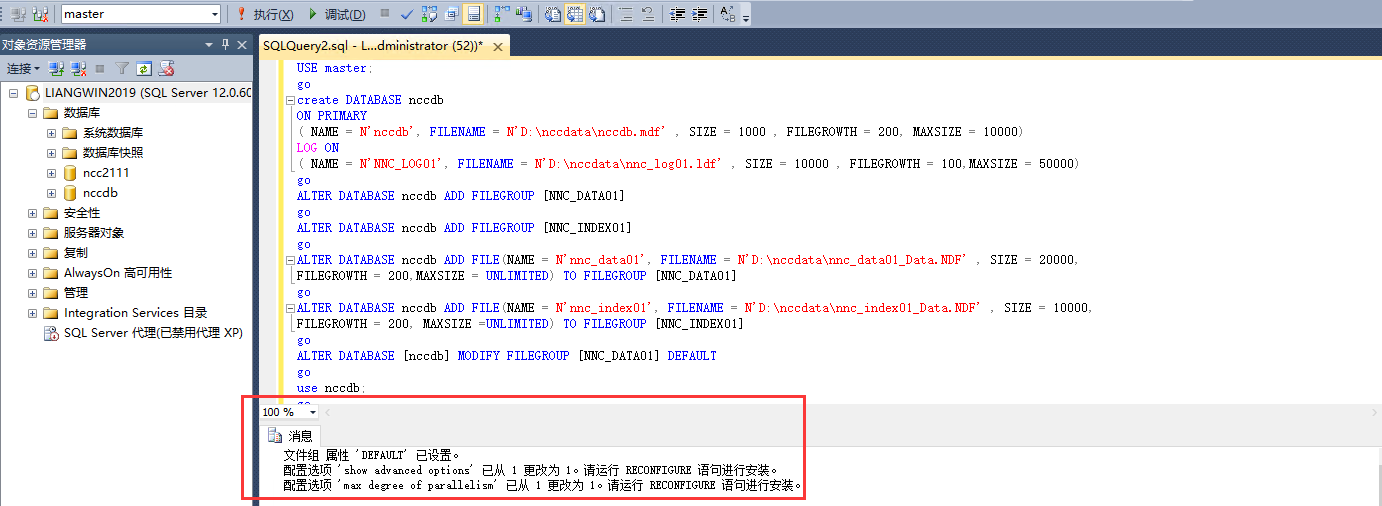Viewport: 1382px width, 506px height.
Task: Click Connect Object Explorer icon beside 连接
Action: click(x=56, y=69)
